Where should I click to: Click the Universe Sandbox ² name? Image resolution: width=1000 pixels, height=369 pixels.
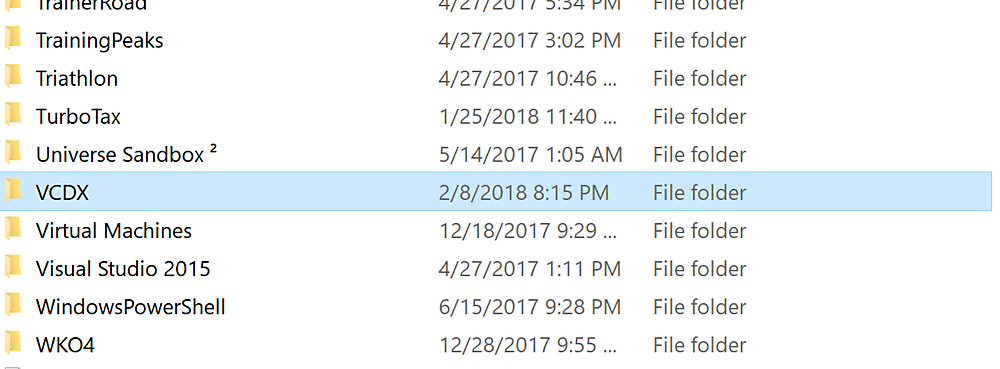coord(126,154)
